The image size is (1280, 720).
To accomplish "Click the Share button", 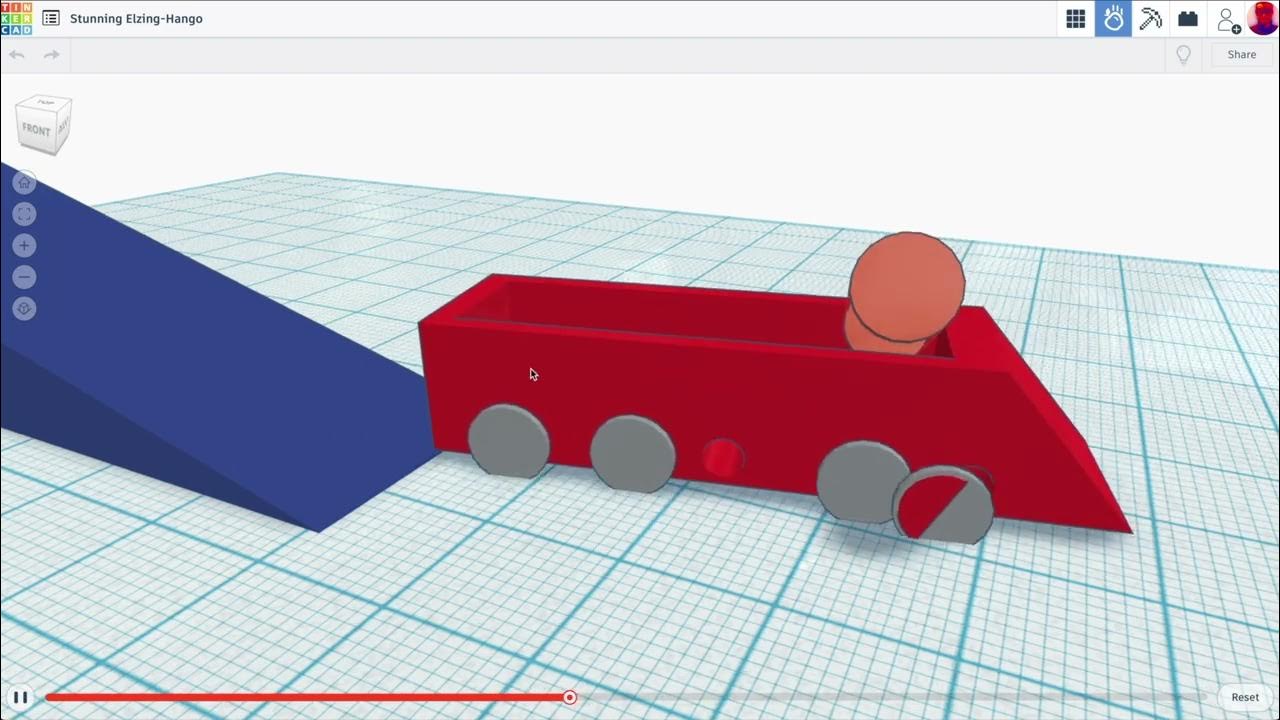I will 1242,55.
